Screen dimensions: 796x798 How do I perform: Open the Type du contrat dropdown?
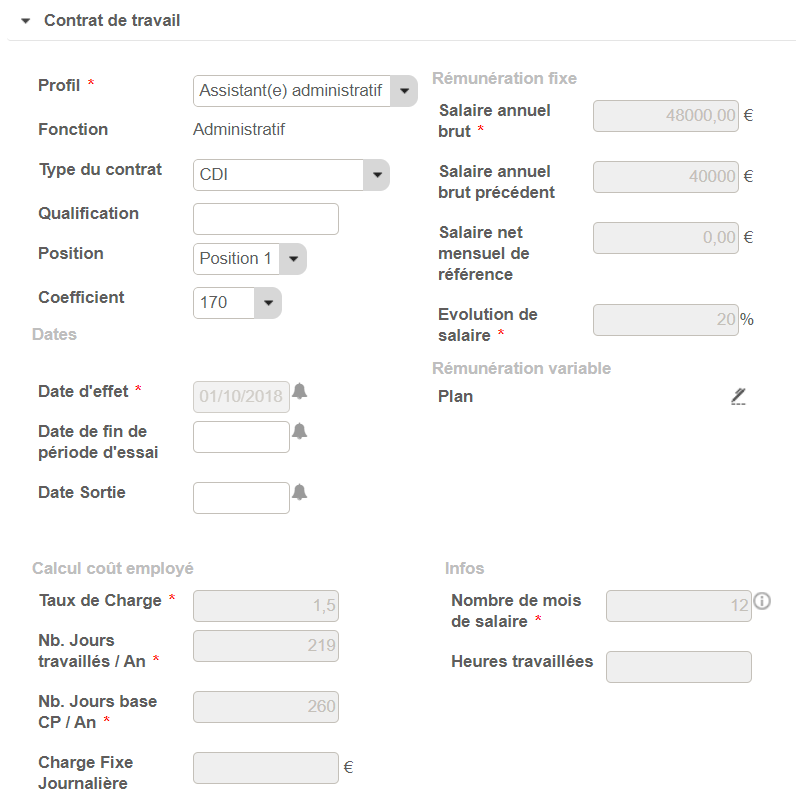coord(376,175)
